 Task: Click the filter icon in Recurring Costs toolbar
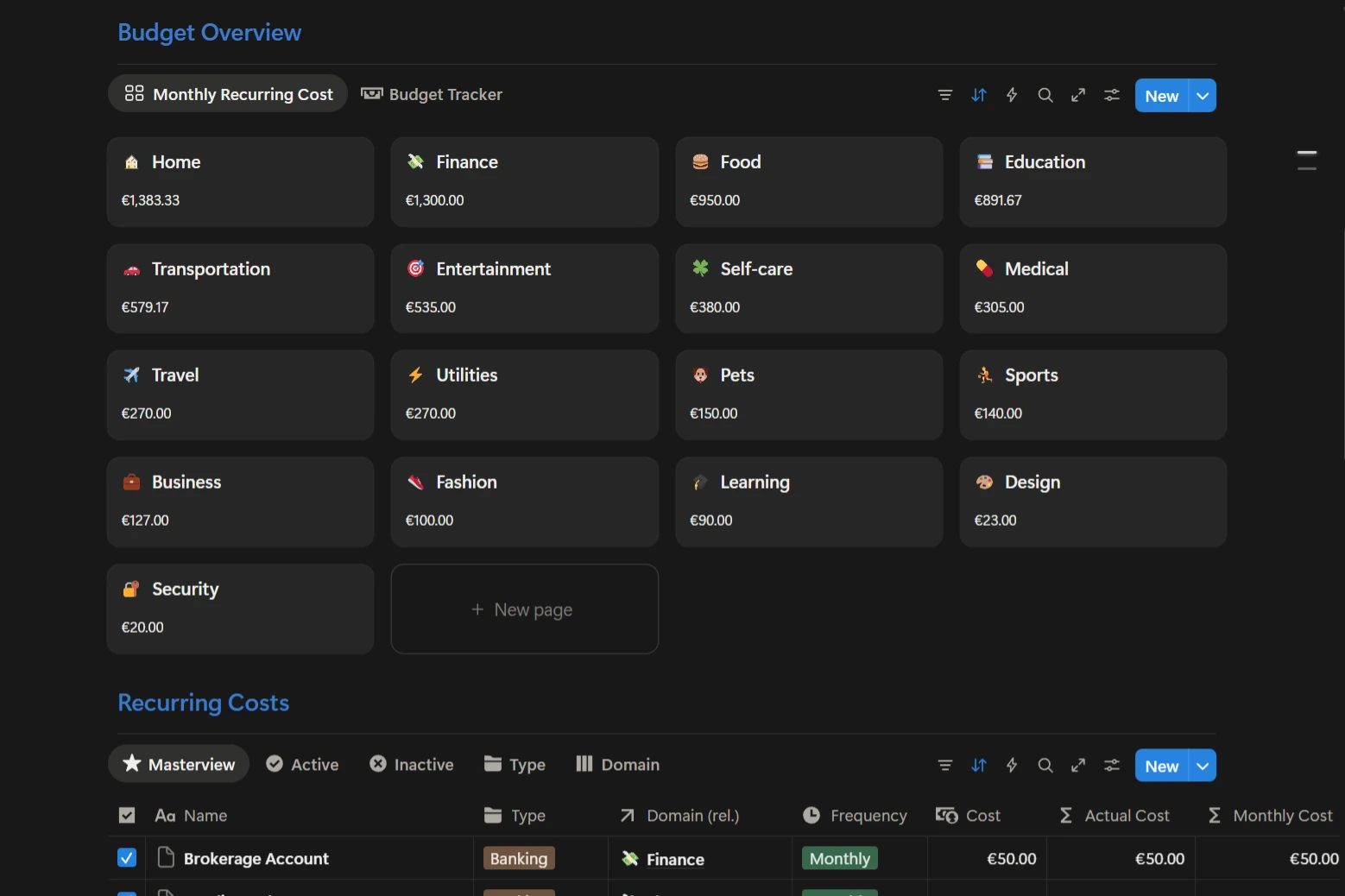945,765
